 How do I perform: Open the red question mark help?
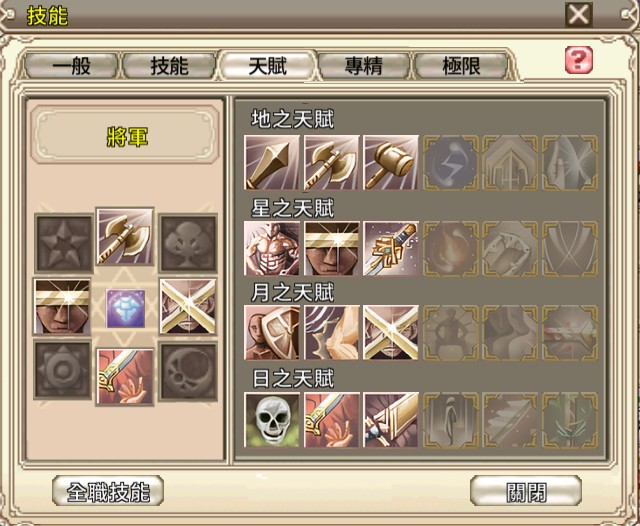point(579,60)
